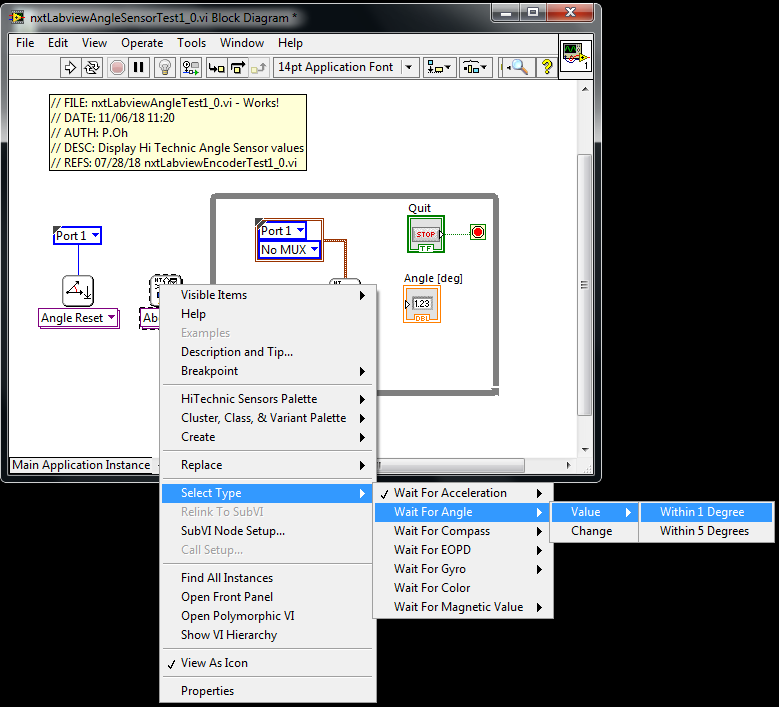
Task: Click the VI icon pane top right
Action: (576, 56)
